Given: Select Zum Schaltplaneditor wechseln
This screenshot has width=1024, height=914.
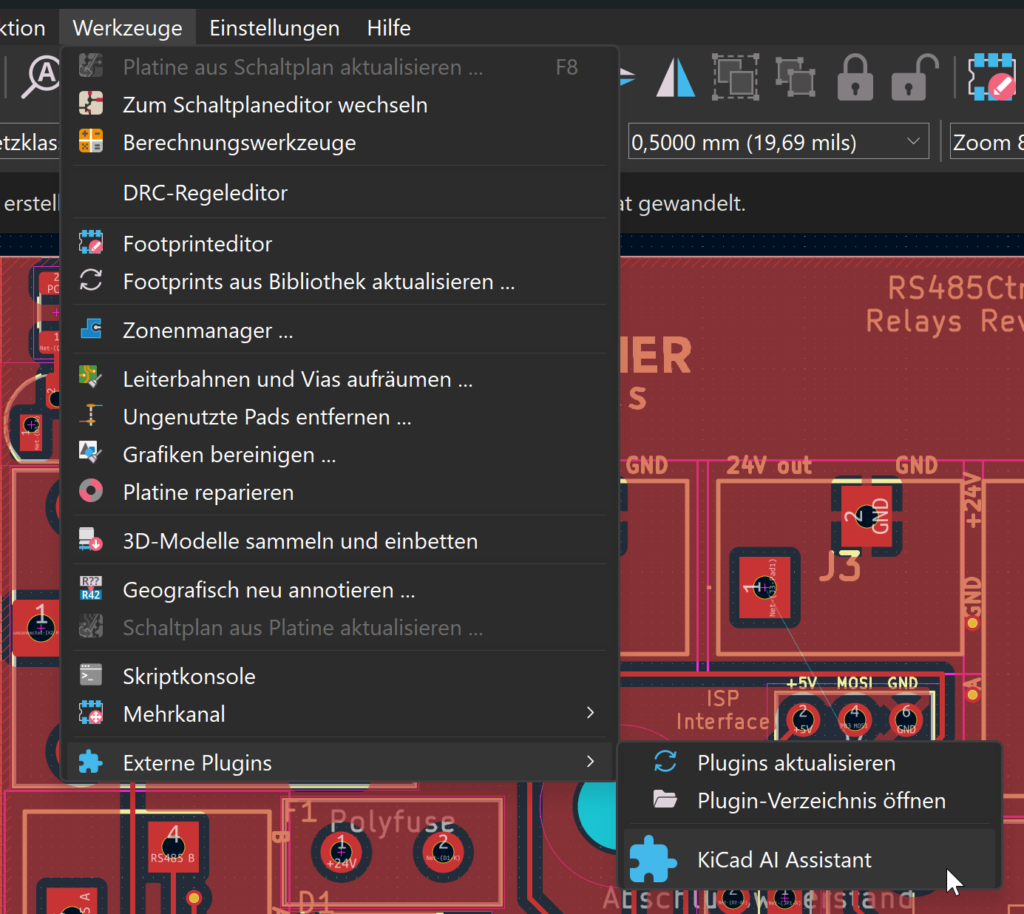Looking at the screenshot, I should click(340, 105).
